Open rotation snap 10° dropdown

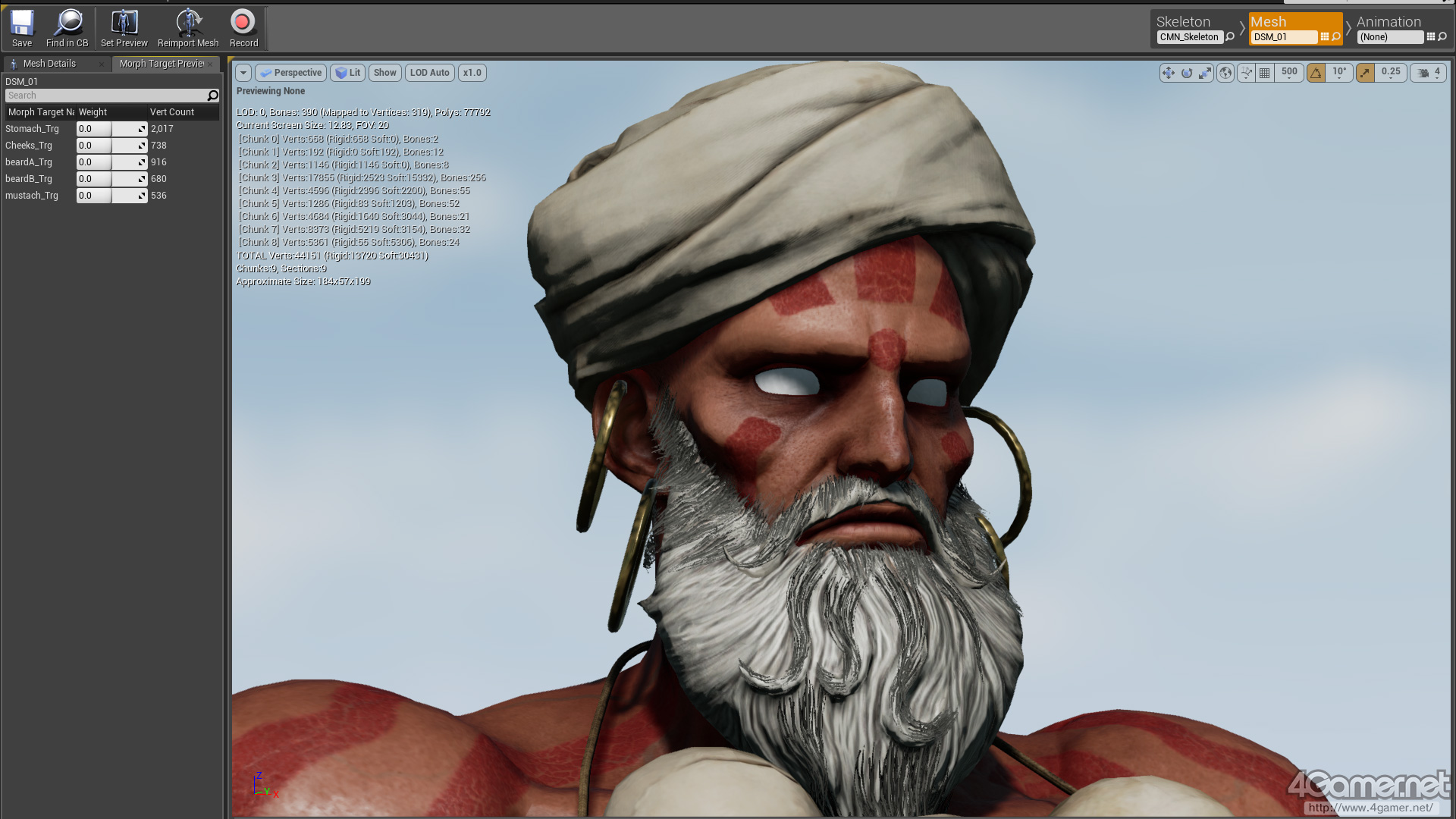tap(1340, 73)
